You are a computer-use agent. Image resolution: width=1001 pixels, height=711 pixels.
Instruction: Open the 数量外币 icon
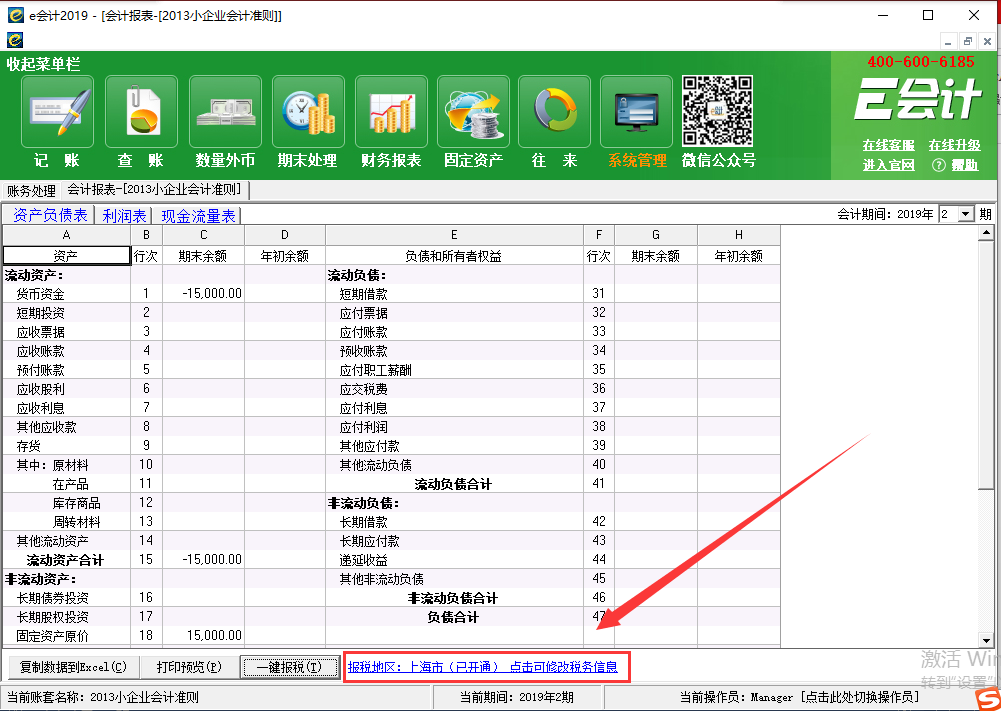point(225,112)
